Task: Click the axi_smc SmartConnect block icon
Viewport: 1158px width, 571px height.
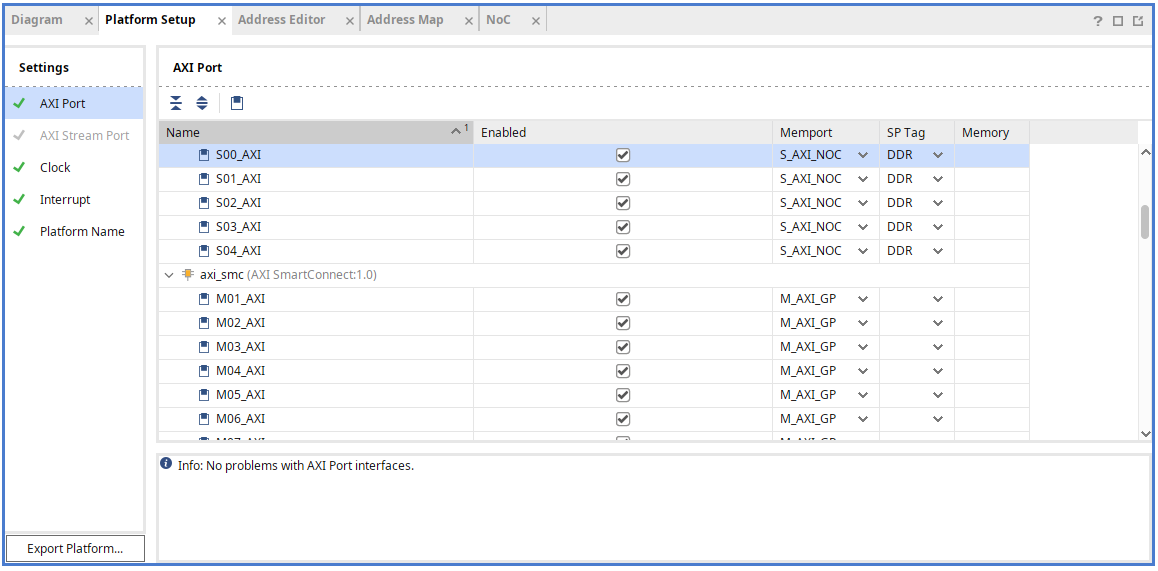Action: click(187, 275)
